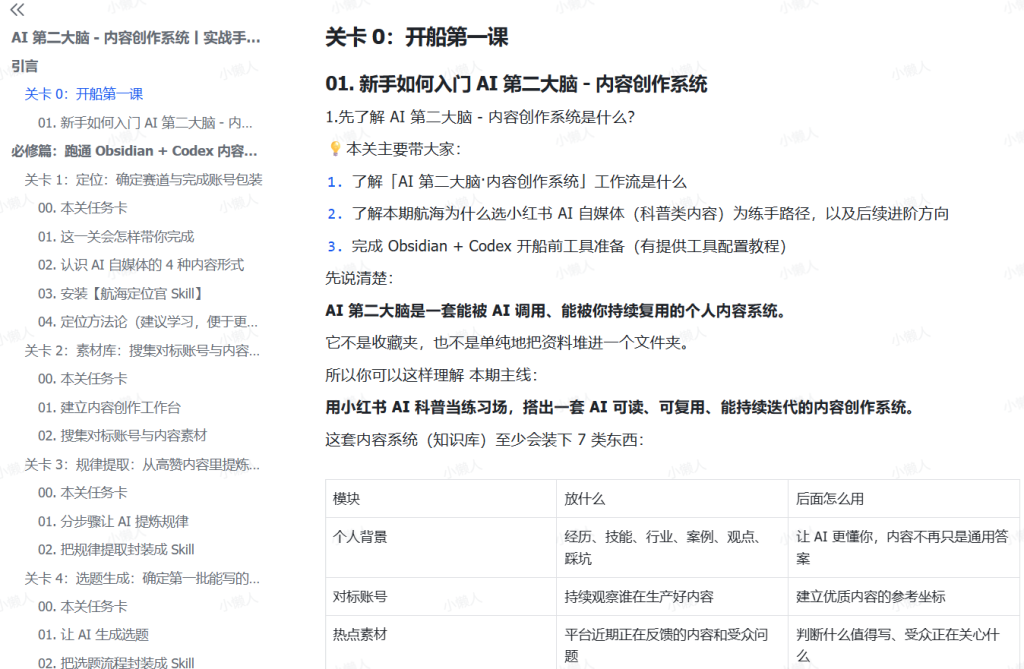Click subheading 01. 新手如何入门 AI 第二大脑
1024x669 pixels.
[x=516, y=84]
